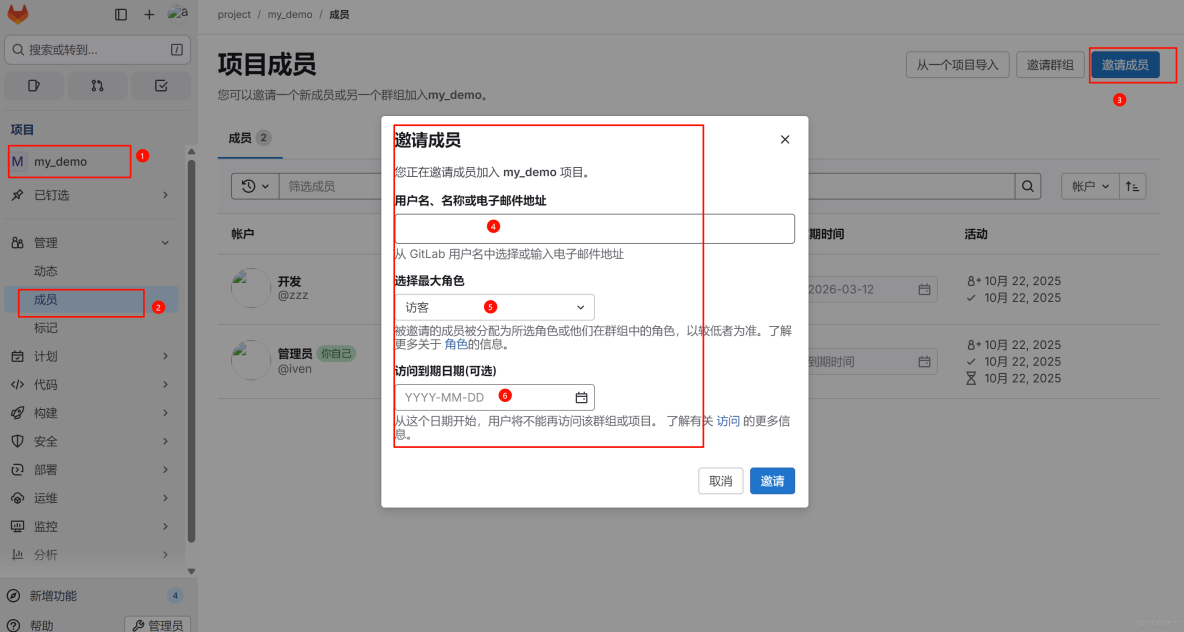Click the 邀请 button in the dialog
Image resolution: width=1184 pixels, height=632 pixels.
click(772, 481)
